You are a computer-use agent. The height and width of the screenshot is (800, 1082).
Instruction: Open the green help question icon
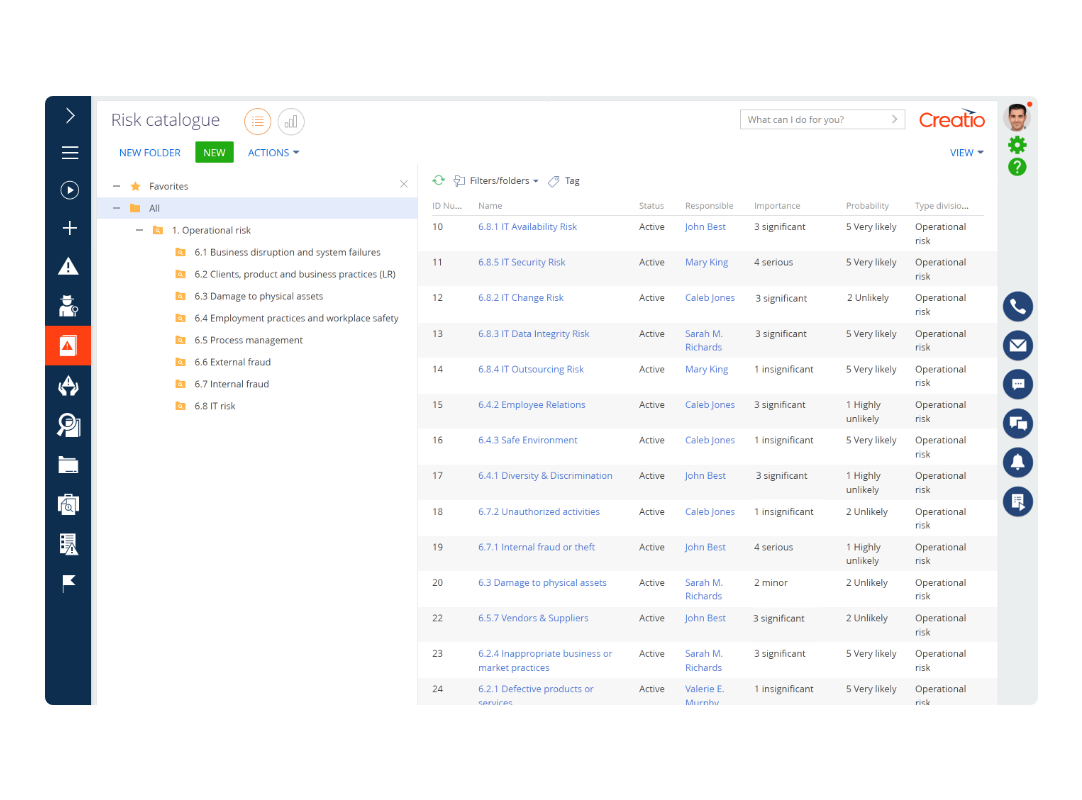pos(1017,167)
